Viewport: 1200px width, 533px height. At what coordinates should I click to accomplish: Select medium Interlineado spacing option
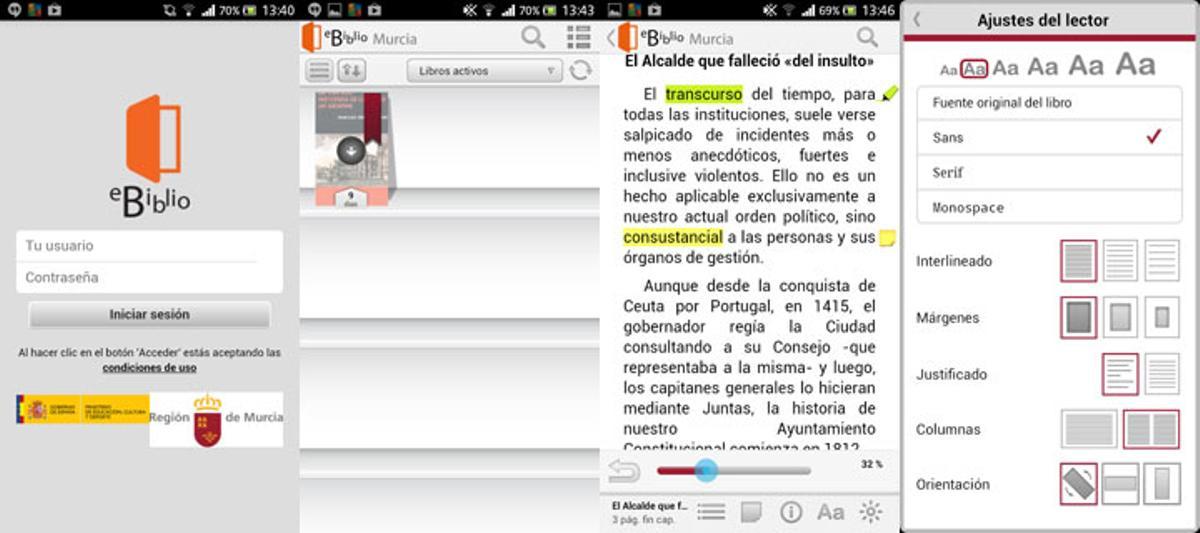(1120, 261)
